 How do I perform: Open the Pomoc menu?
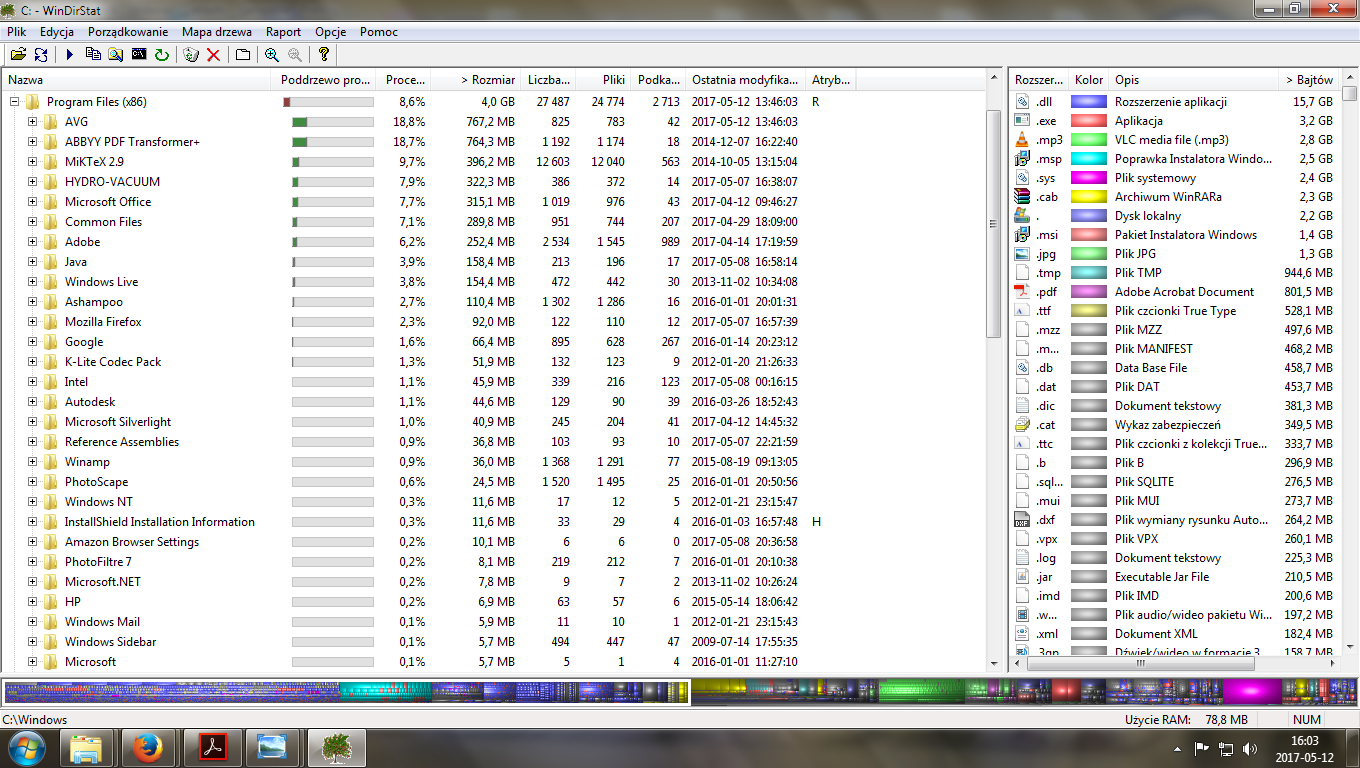tap(379, 32)
